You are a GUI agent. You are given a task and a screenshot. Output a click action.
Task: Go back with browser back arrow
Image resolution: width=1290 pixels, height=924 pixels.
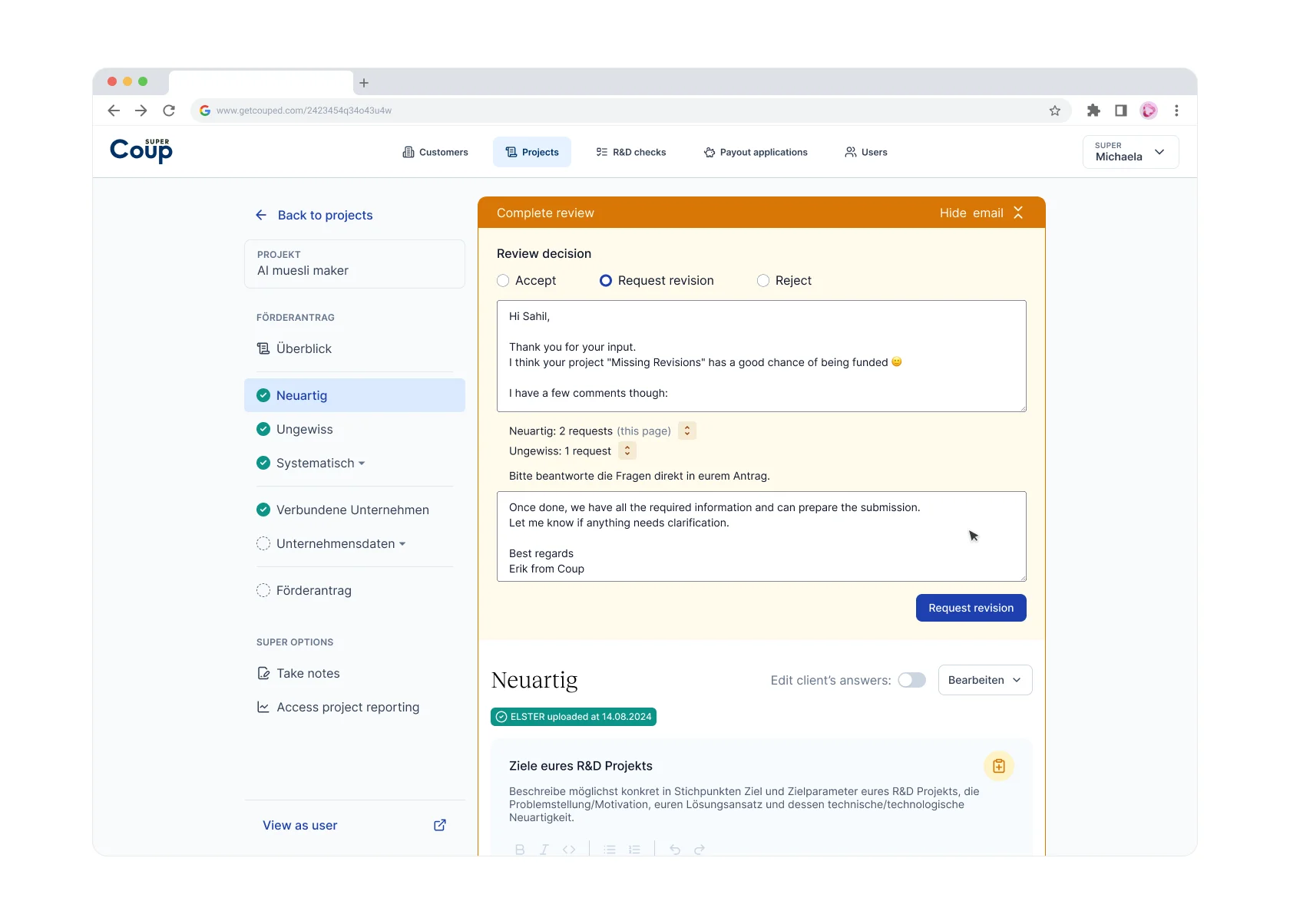click(114, 111)
